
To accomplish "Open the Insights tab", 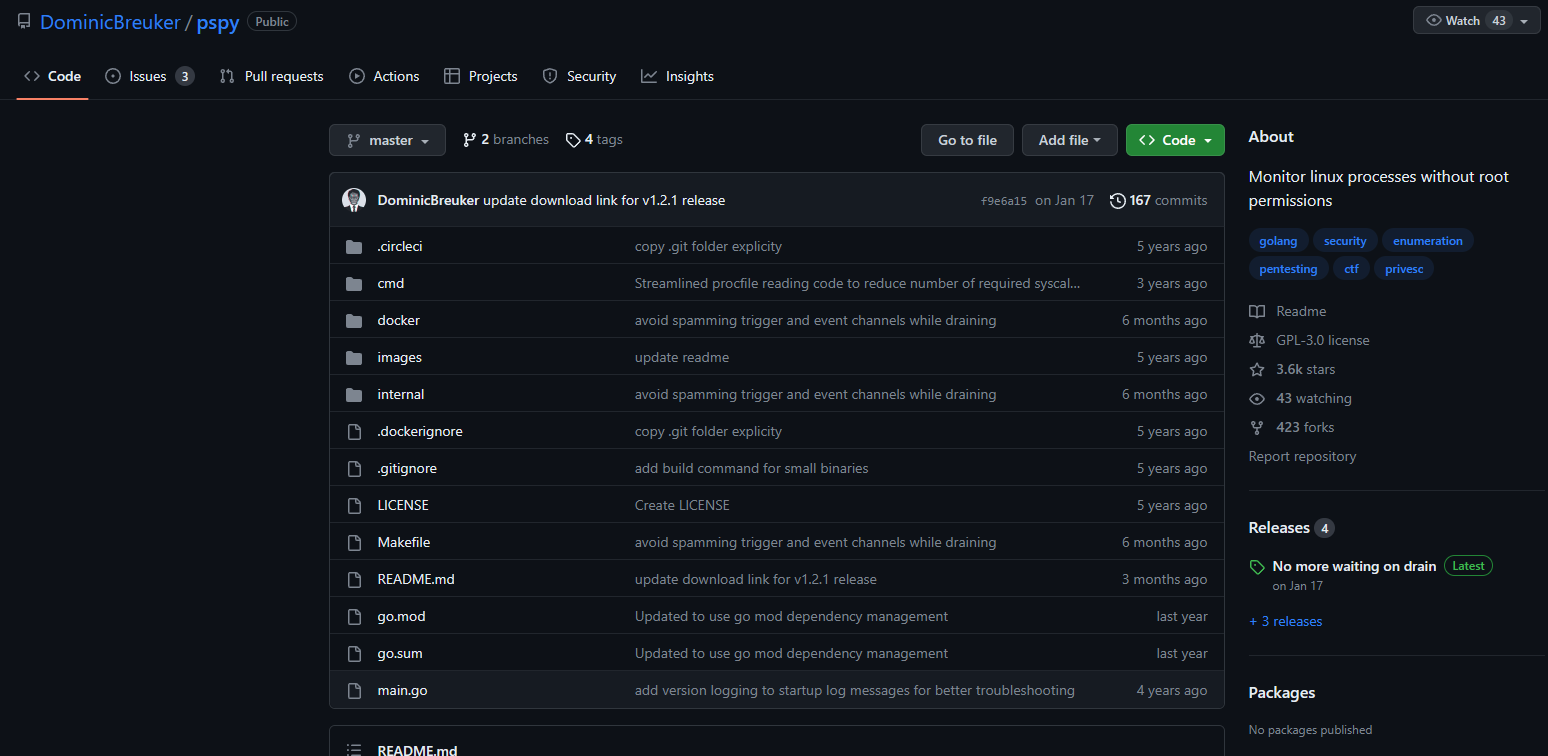I will (677, 76).
